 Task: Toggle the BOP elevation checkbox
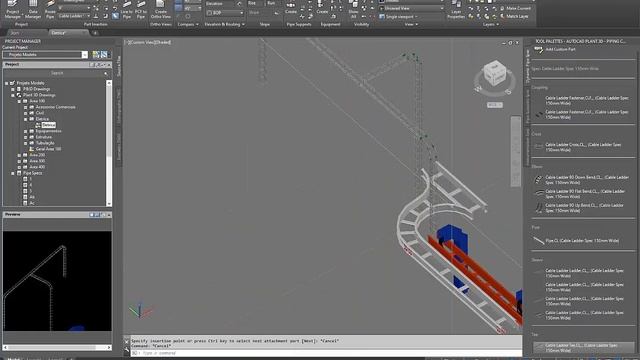pyautogui.click(x=209, y=13)
